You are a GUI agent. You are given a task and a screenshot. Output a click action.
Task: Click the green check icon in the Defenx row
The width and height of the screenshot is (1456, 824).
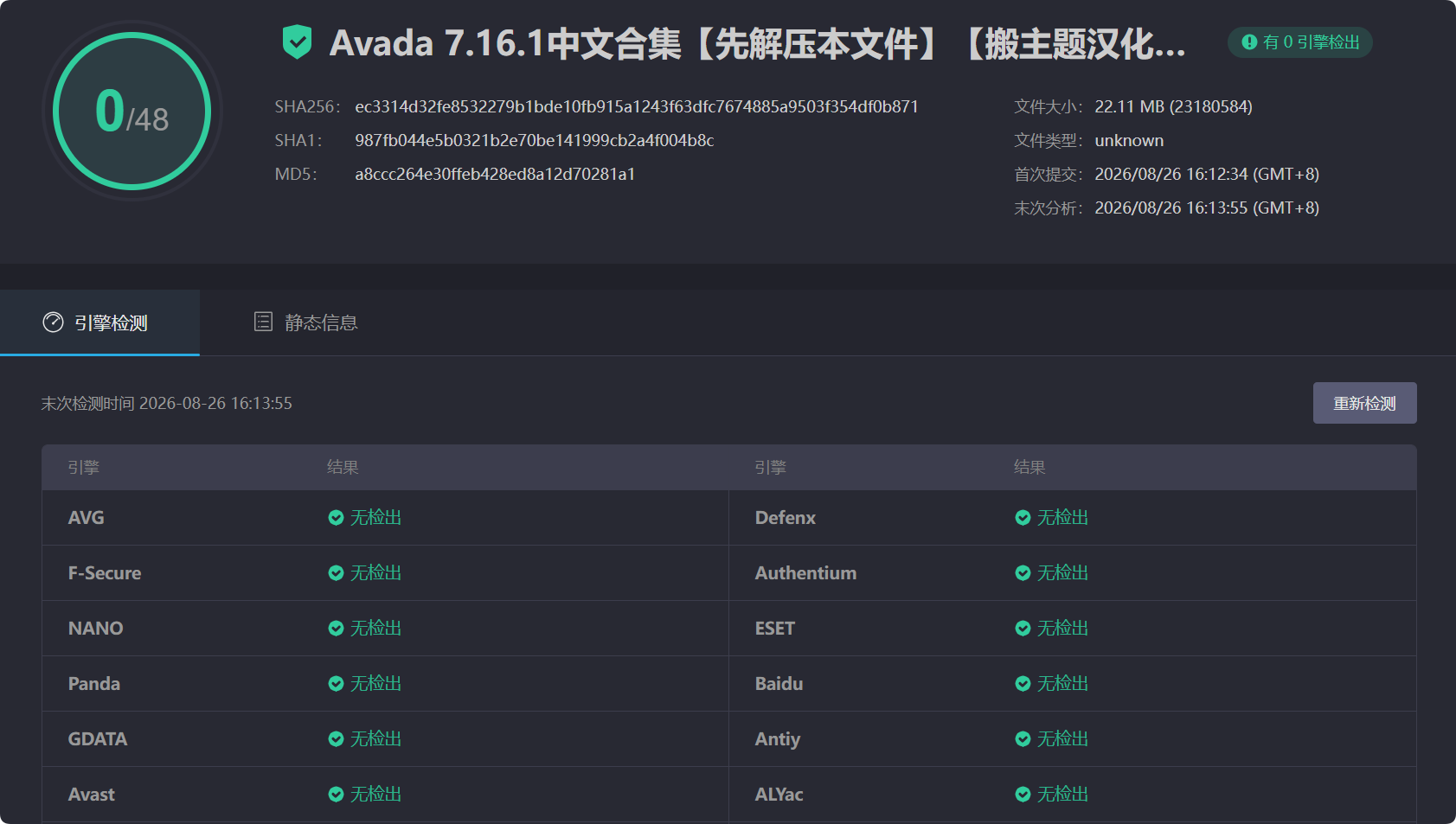[x=1023, y=518]
